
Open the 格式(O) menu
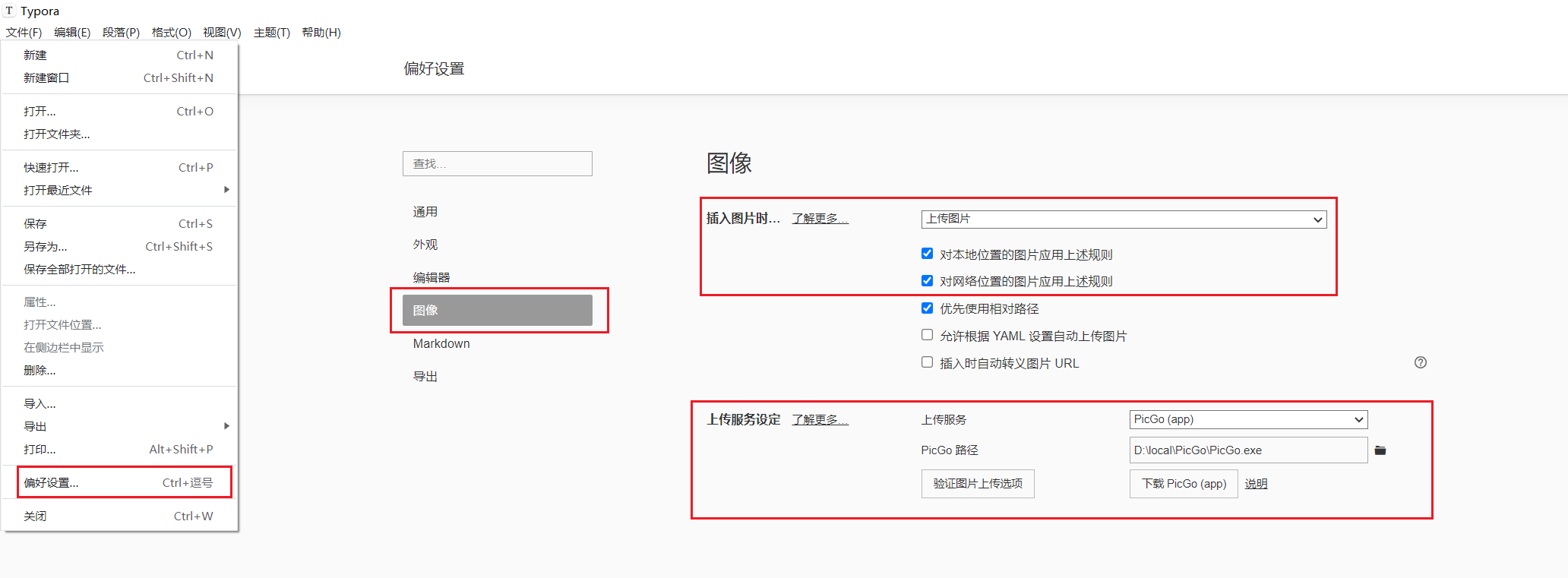tap(171, 32)
